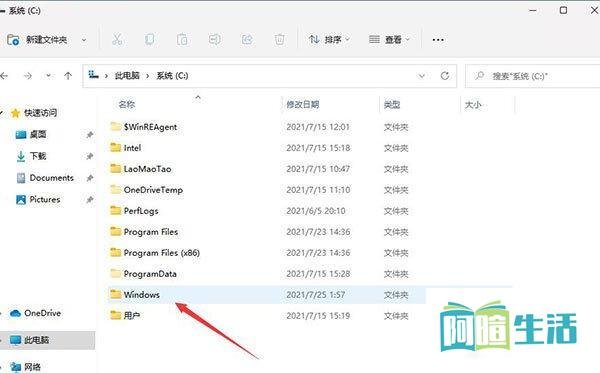Click the 2021/6/5 20:10 date cell
This screenshot has height=373, width=600.
[316, 211]
